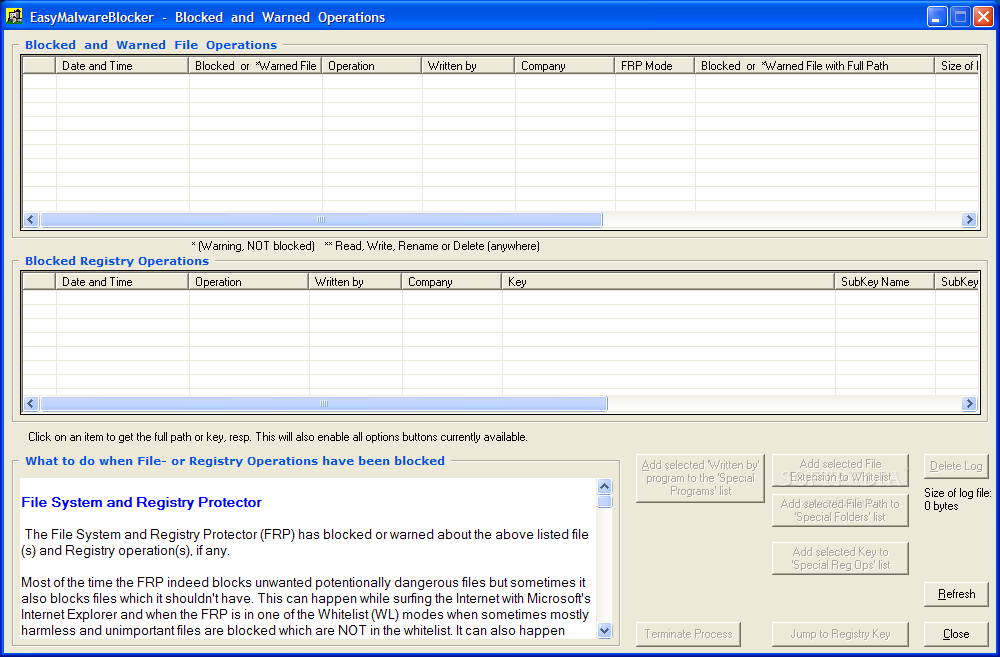Click the 'Operation' column header in file operations table
Image resolution: width=1000 pixels, height=657 pixels.
pyautogui.click(x=372, y=65)
